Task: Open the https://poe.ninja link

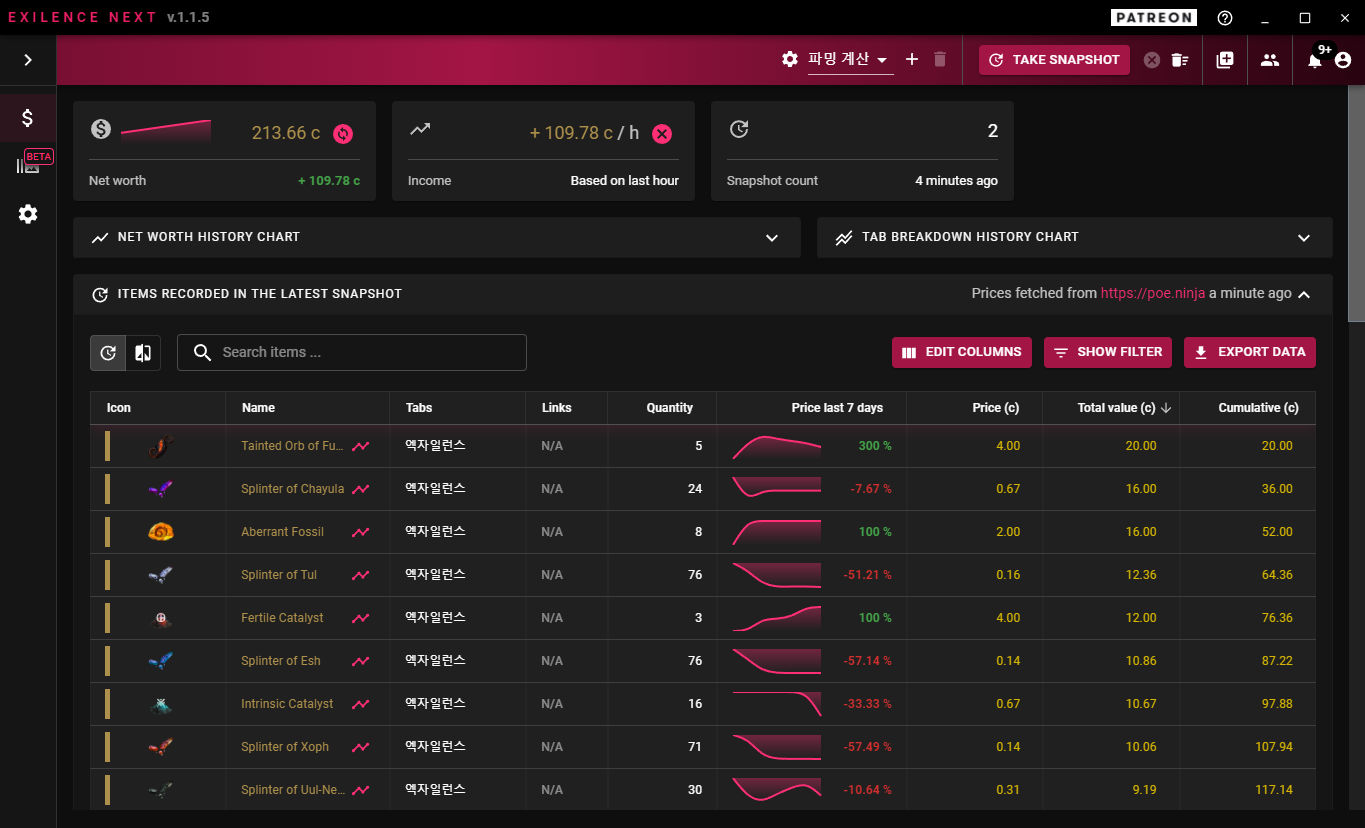Action: coord(1153,294)
